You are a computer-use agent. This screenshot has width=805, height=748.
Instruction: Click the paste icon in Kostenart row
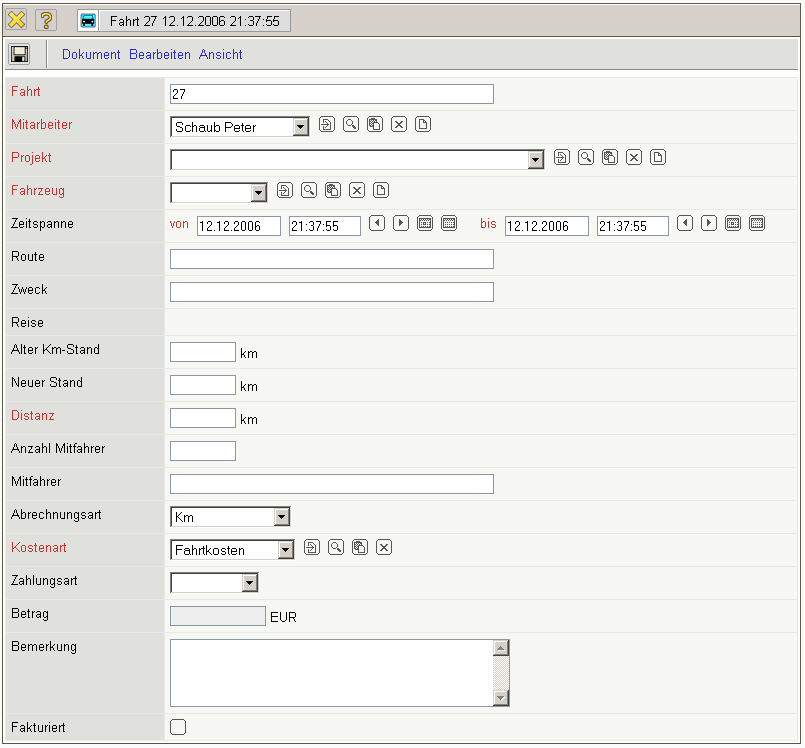[x=360, y=548]
